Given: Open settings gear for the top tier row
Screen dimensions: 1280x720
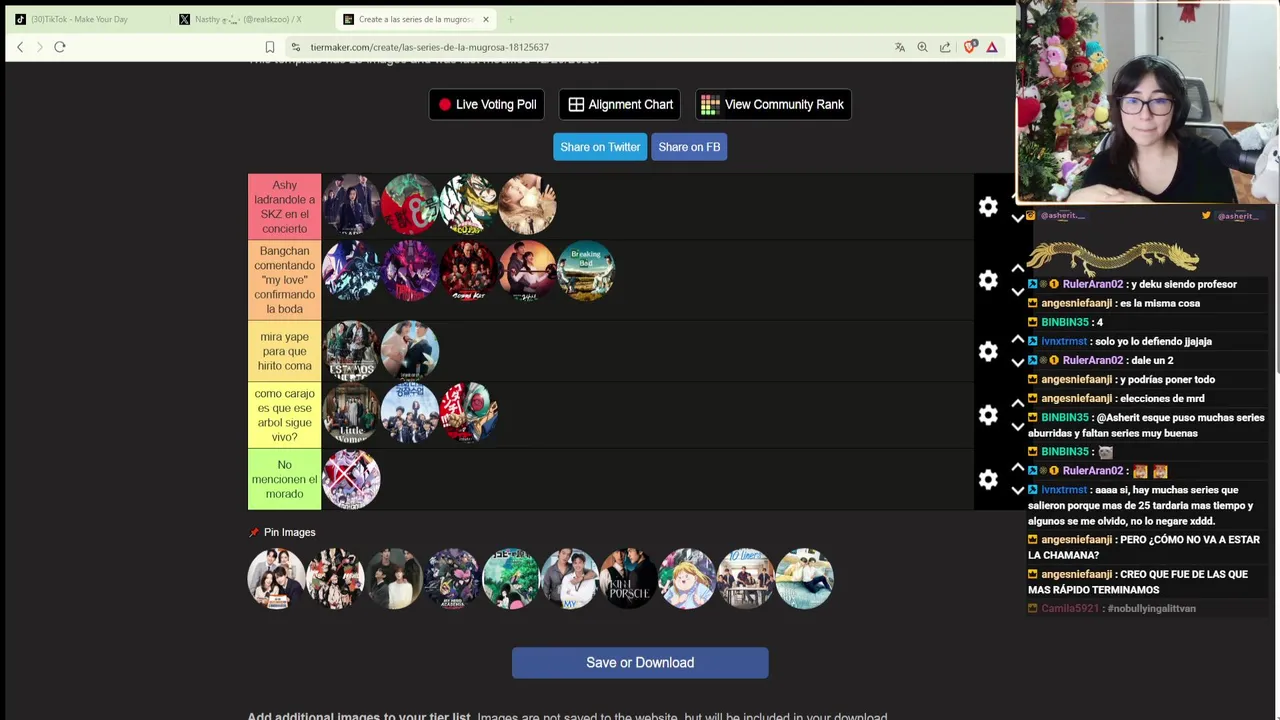Looking at the screenshot, I should [988, 207].
